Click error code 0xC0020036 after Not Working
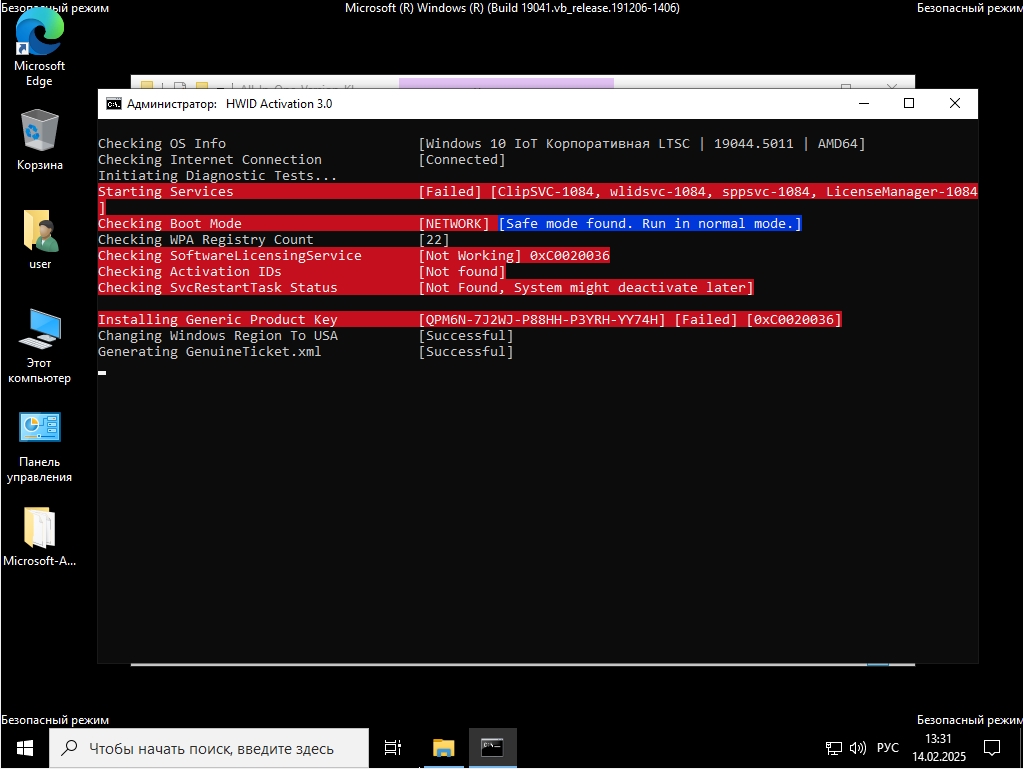 570,255
